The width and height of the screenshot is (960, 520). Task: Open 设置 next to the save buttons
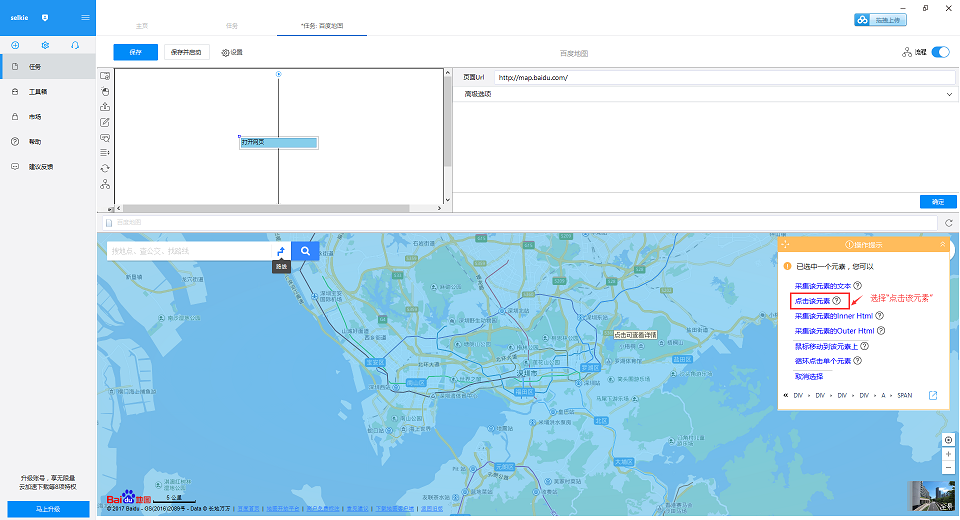(232, 53)
